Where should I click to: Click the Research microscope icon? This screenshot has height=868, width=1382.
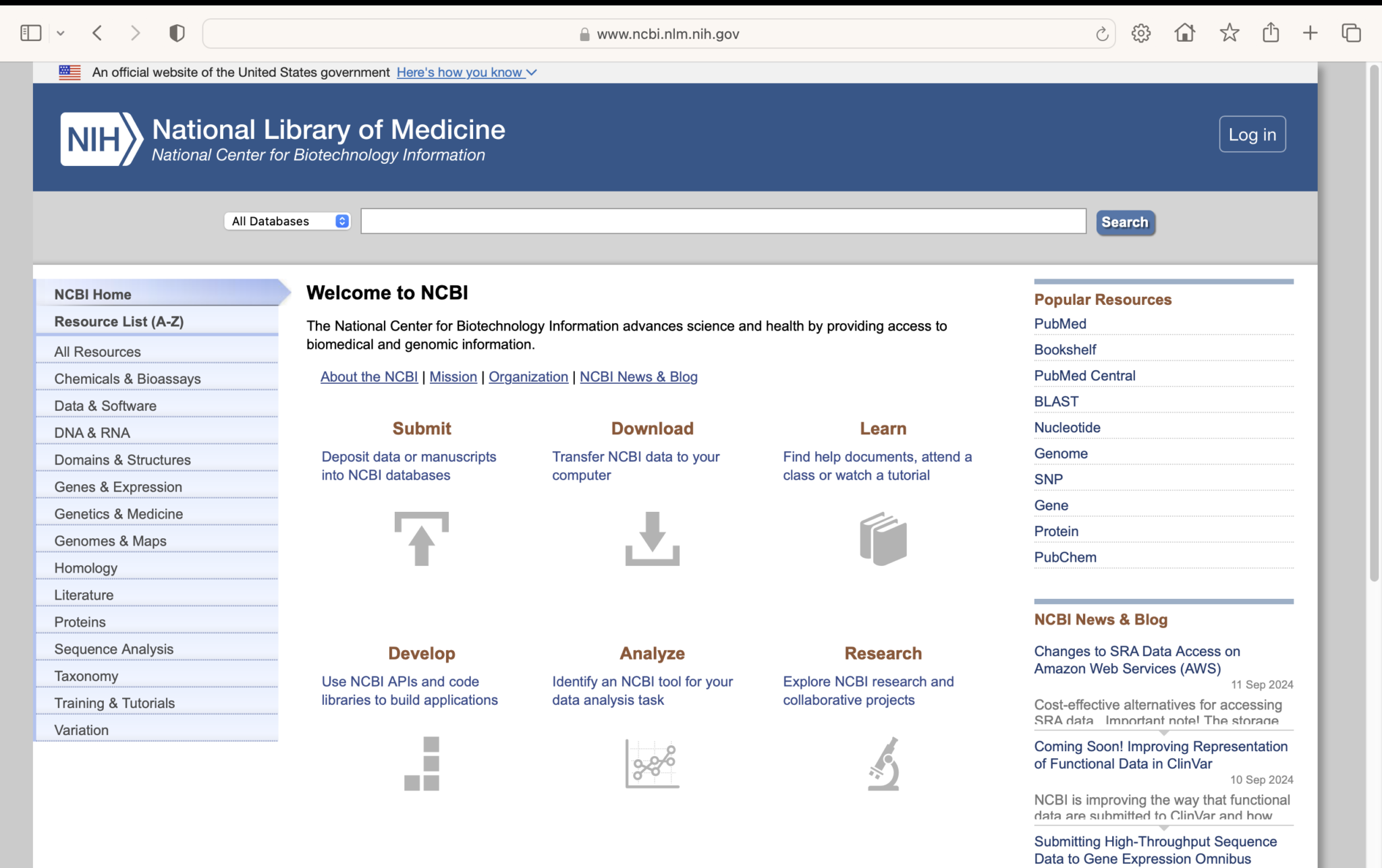pos(883,763)
